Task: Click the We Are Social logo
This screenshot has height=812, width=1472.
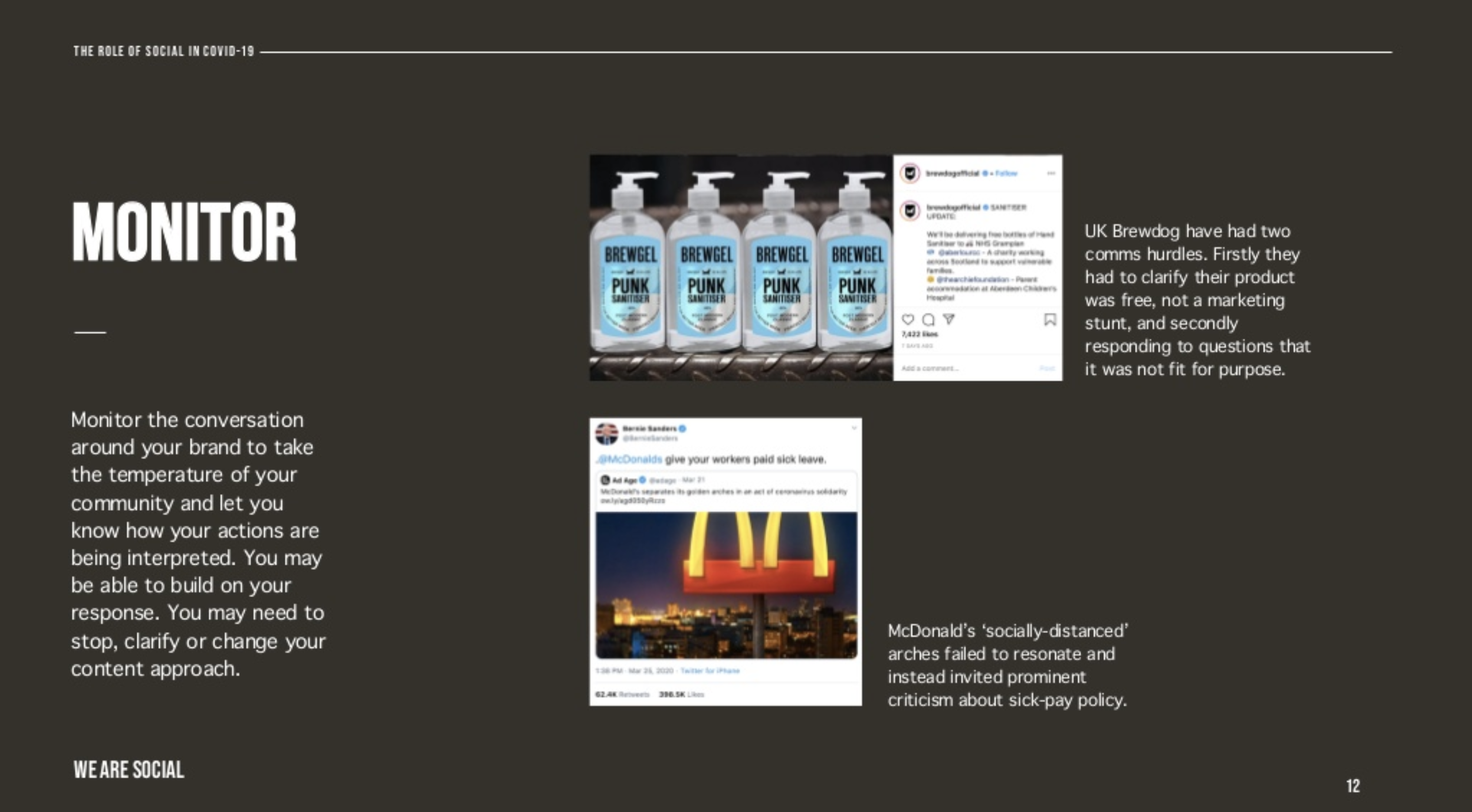Action: (128, 770)
